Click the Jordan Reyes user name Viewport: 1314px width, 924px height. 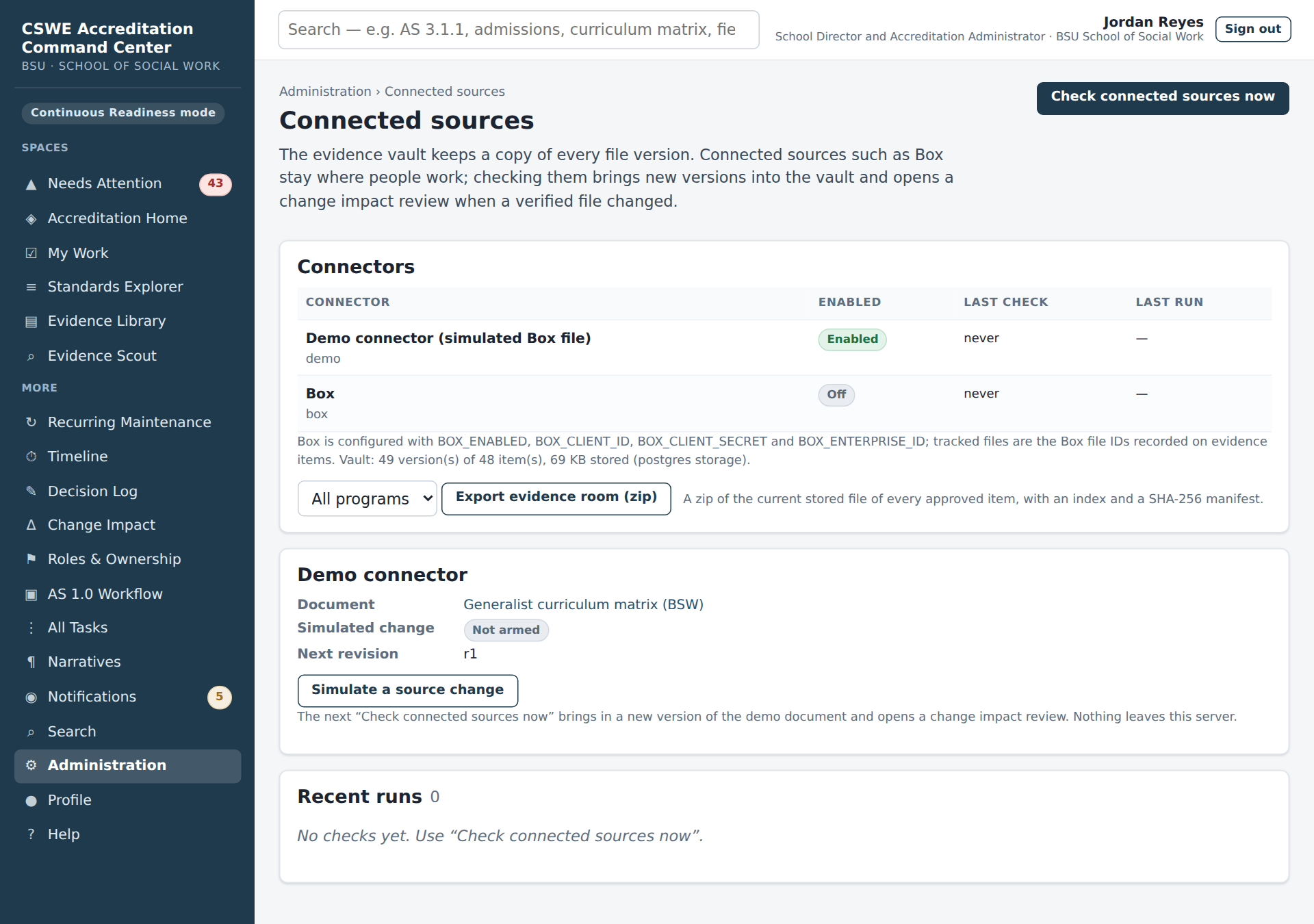1153,22
